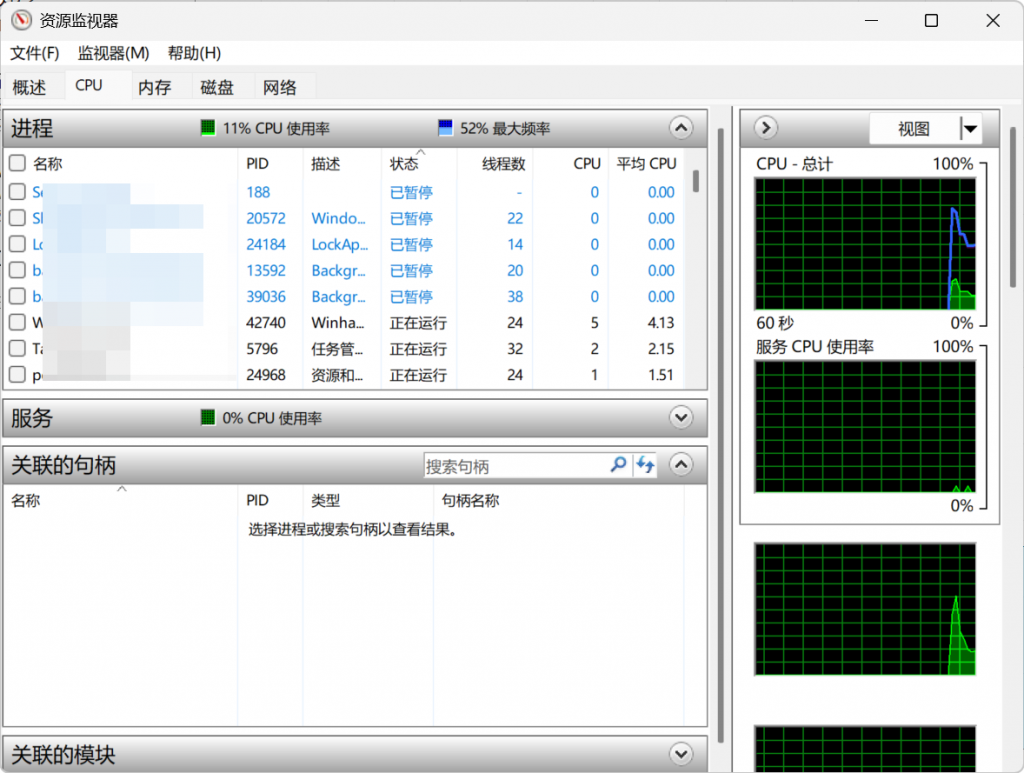Sort processes by 状态 column header
This screenshot has width=1024, height=773.
404,163
